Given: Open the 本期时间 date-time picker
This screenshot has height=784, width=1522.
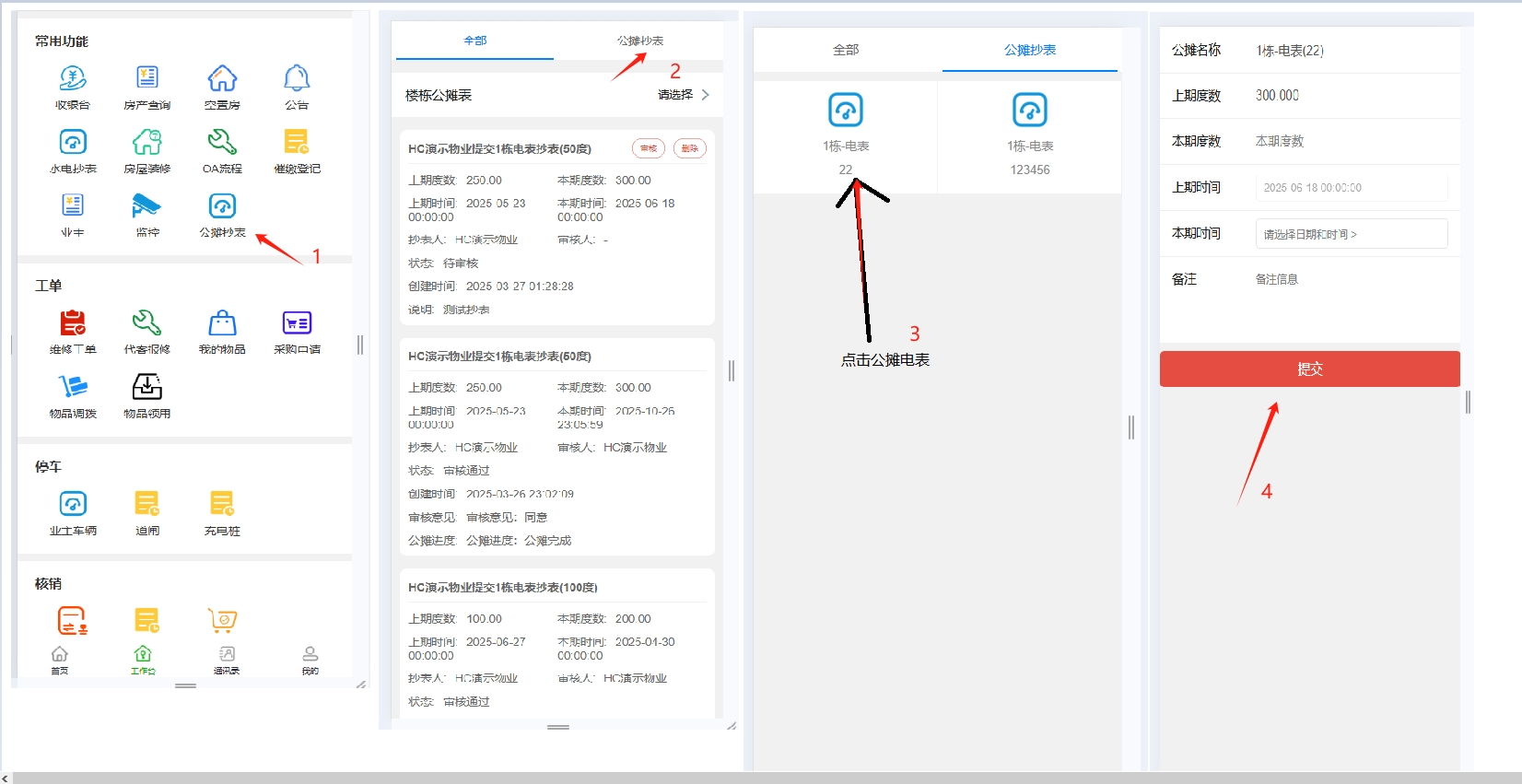Looking at the screenshot, I should pyautogui.click(x=1351, y=234).
